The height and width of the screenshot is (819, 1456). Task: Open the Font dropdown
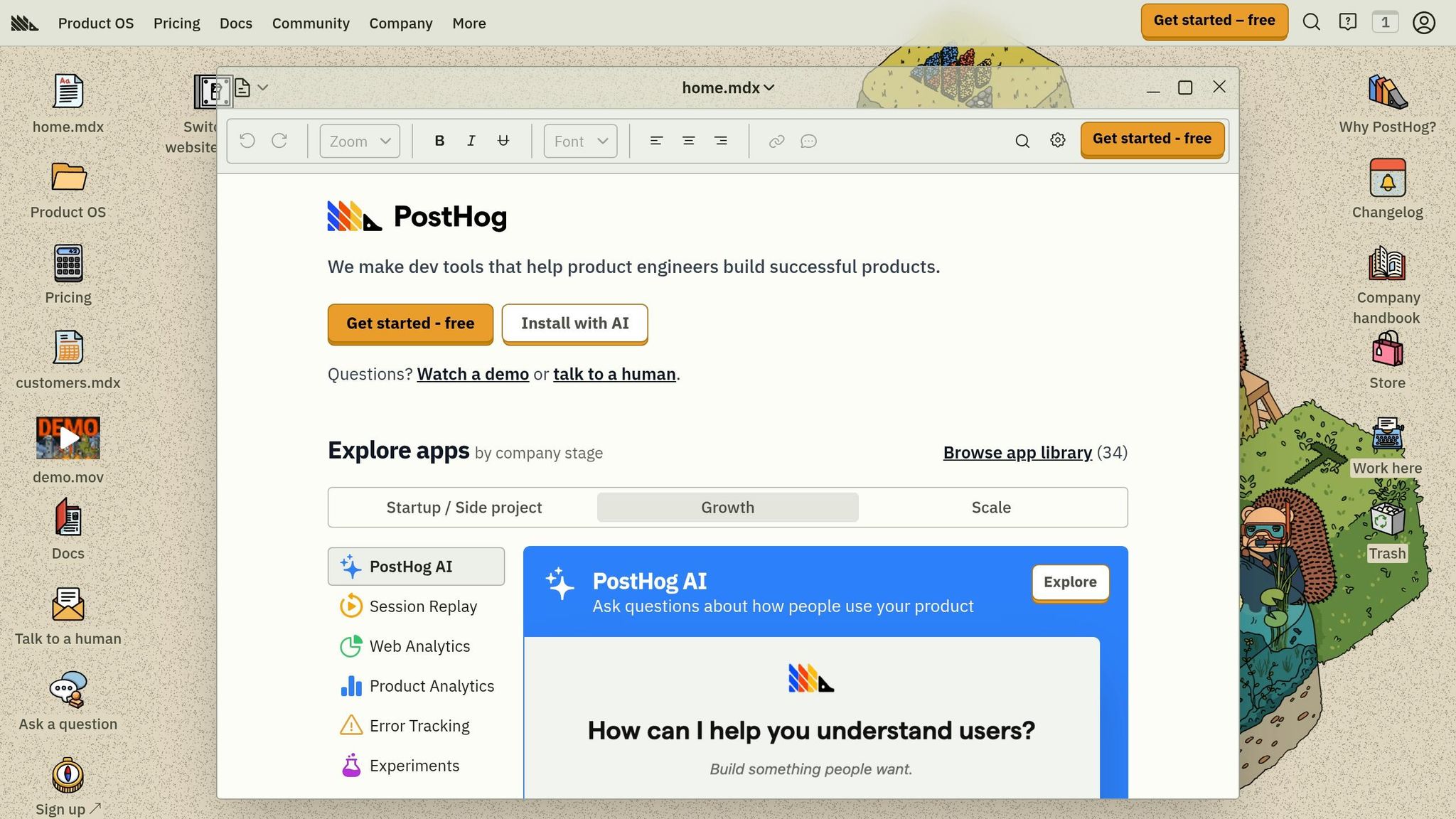(x=579, y=140)
